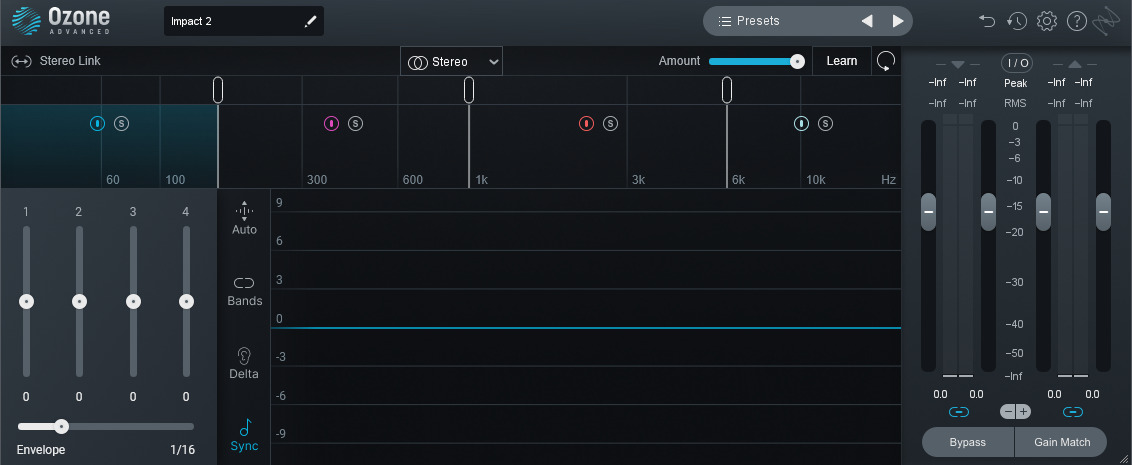The height and width of the screenshot is (465, 1132).
Task: Click the minus meter scale button
Action: pyautogui.click(x=1008, y=412)
